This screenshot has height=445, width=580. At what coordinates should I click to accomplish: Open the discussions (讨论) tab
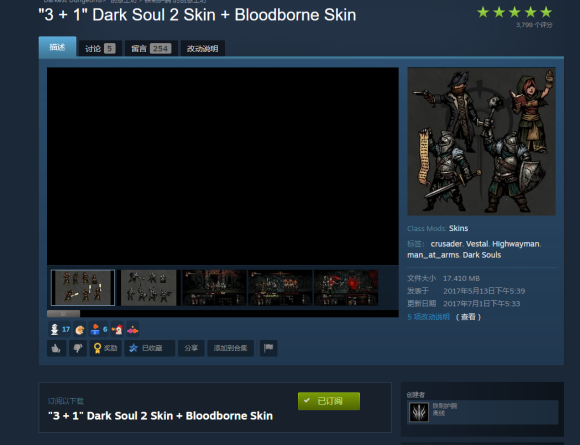pos(100,48)
